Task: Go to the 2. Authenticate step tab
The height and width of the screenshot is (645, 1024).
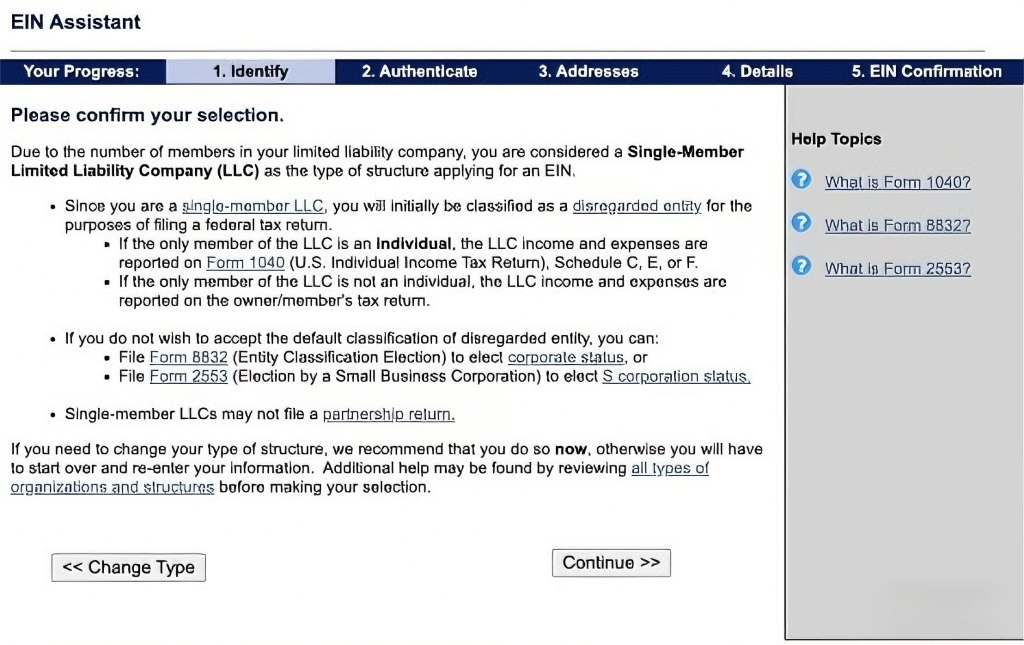Action: point(419,71)
